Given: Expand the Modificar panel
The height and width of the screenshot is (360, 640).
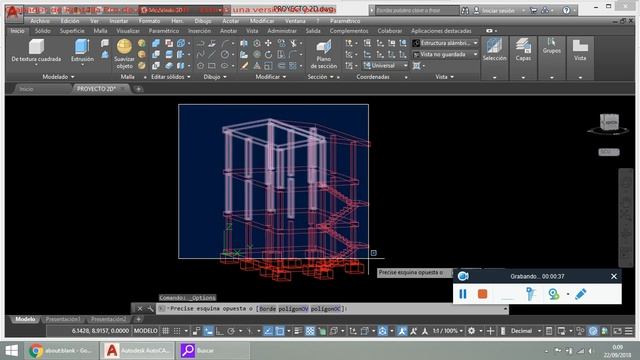Looking at the screenshot, I should click(x=271, y=77).
